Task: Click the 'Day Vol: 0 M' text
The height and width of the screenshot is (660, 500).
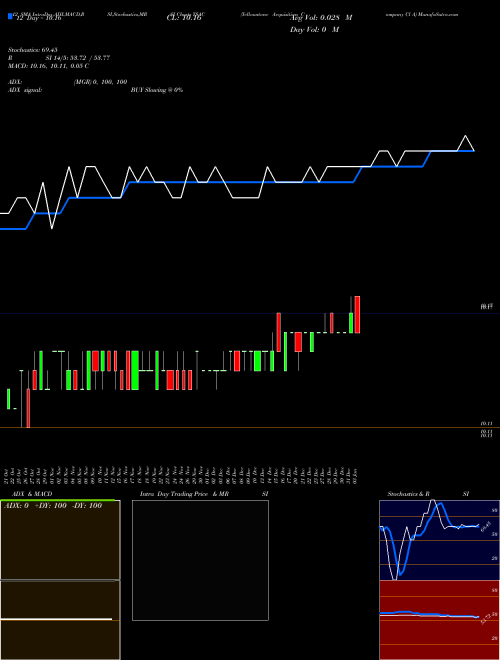Action: pyautogui.click(x=314, y=30)
